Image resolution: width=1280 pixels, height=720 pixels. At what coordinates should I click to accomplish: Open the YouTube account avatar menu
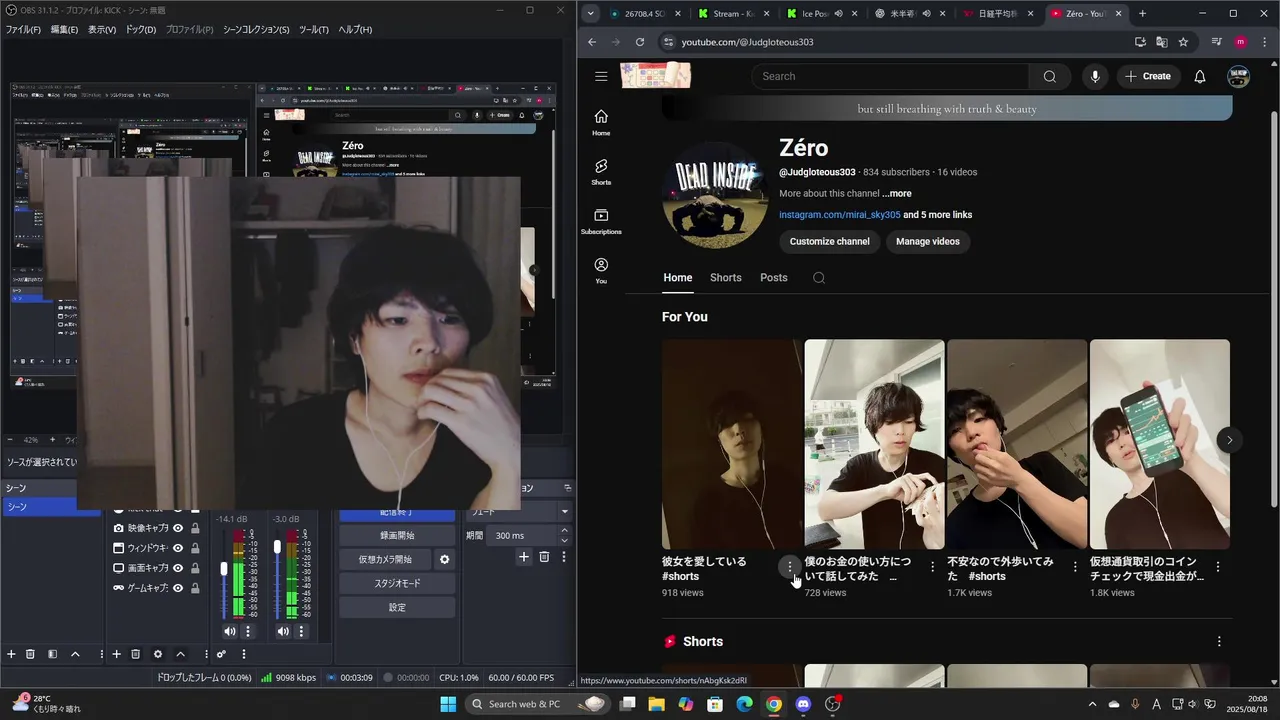(x=1238, y=76)
